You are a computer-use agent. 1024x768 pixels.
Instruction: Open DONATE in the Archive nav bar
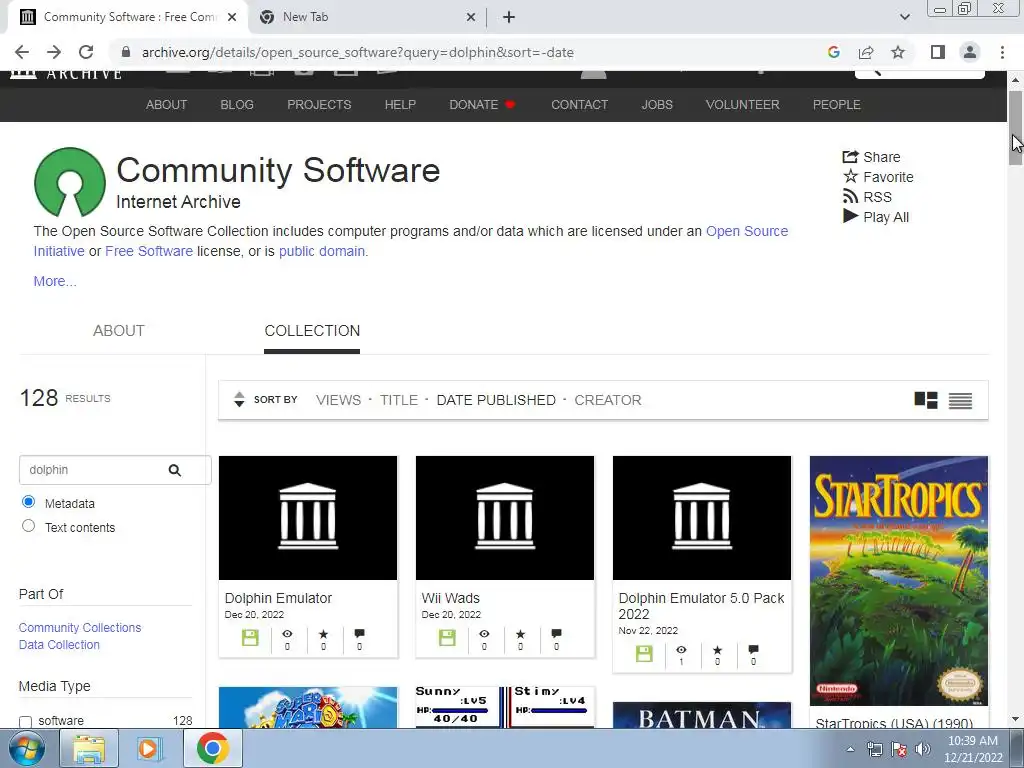pos(482,104)
